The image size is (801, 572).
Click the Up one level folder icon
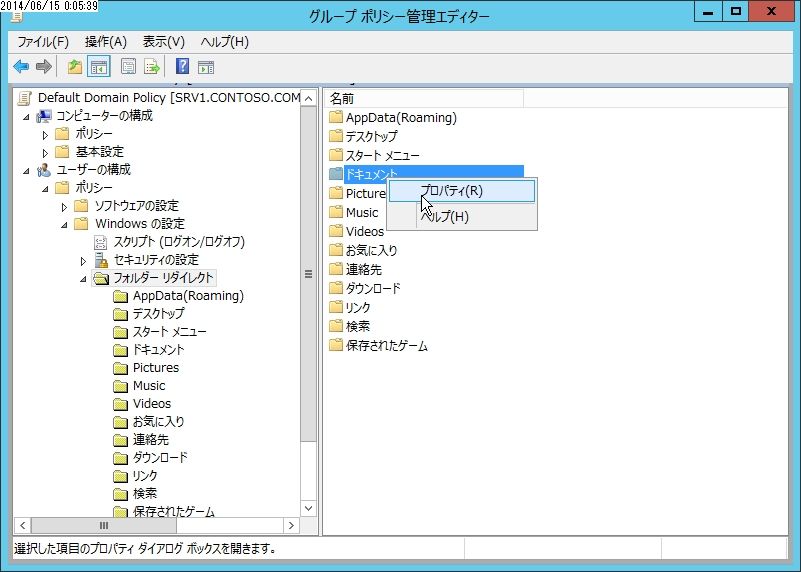pyautogui.click(x=75, y=66)
